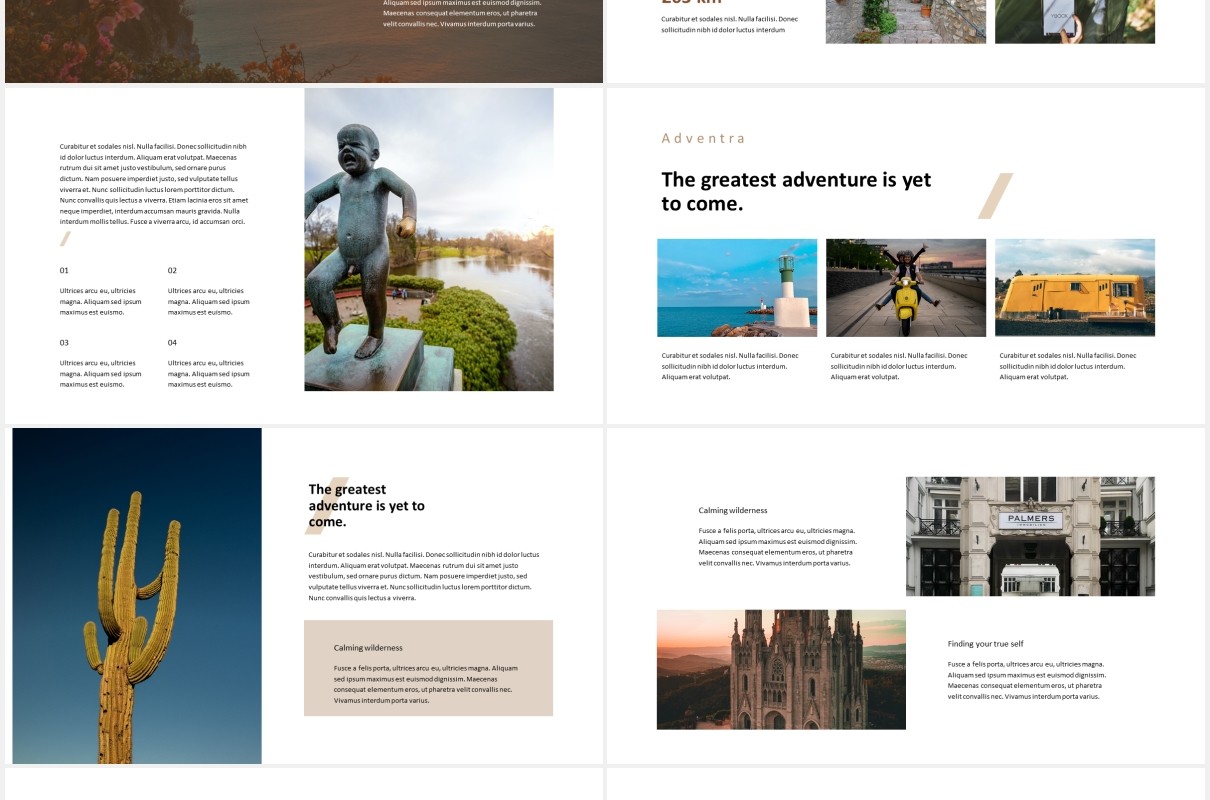Click 'Calming wilderness' beside the Palmers photo
This screenshot has height=800, width=1210.
pyautogui.click(x=733, y=510)
